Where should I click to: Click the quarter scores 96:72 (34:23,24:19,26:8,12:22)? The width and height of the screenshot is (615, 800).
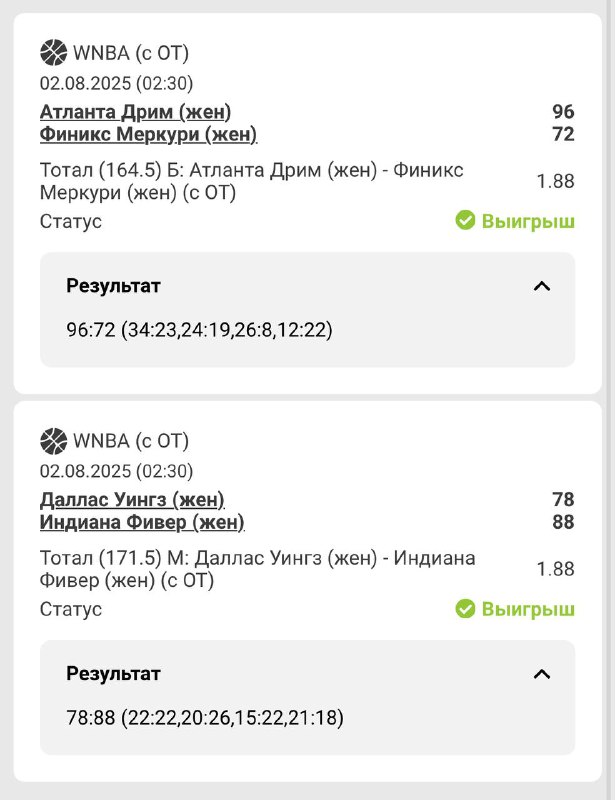click(199, 329)
